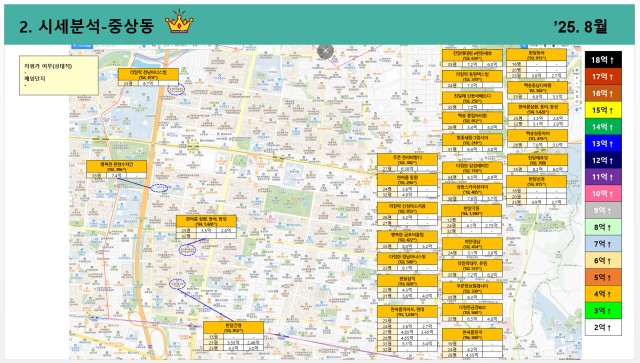Image resolution: width=640 pixels, height=363 pixels.
Task: Click the bright blue 13억↑ legend swatch
Action: (603, 144)
